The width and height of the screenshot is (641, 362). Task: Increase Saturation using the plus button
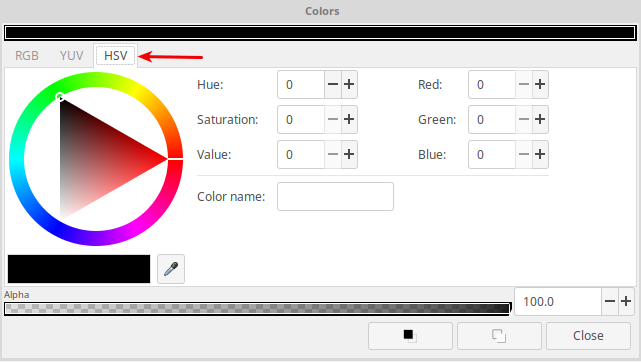click(349, 119)
